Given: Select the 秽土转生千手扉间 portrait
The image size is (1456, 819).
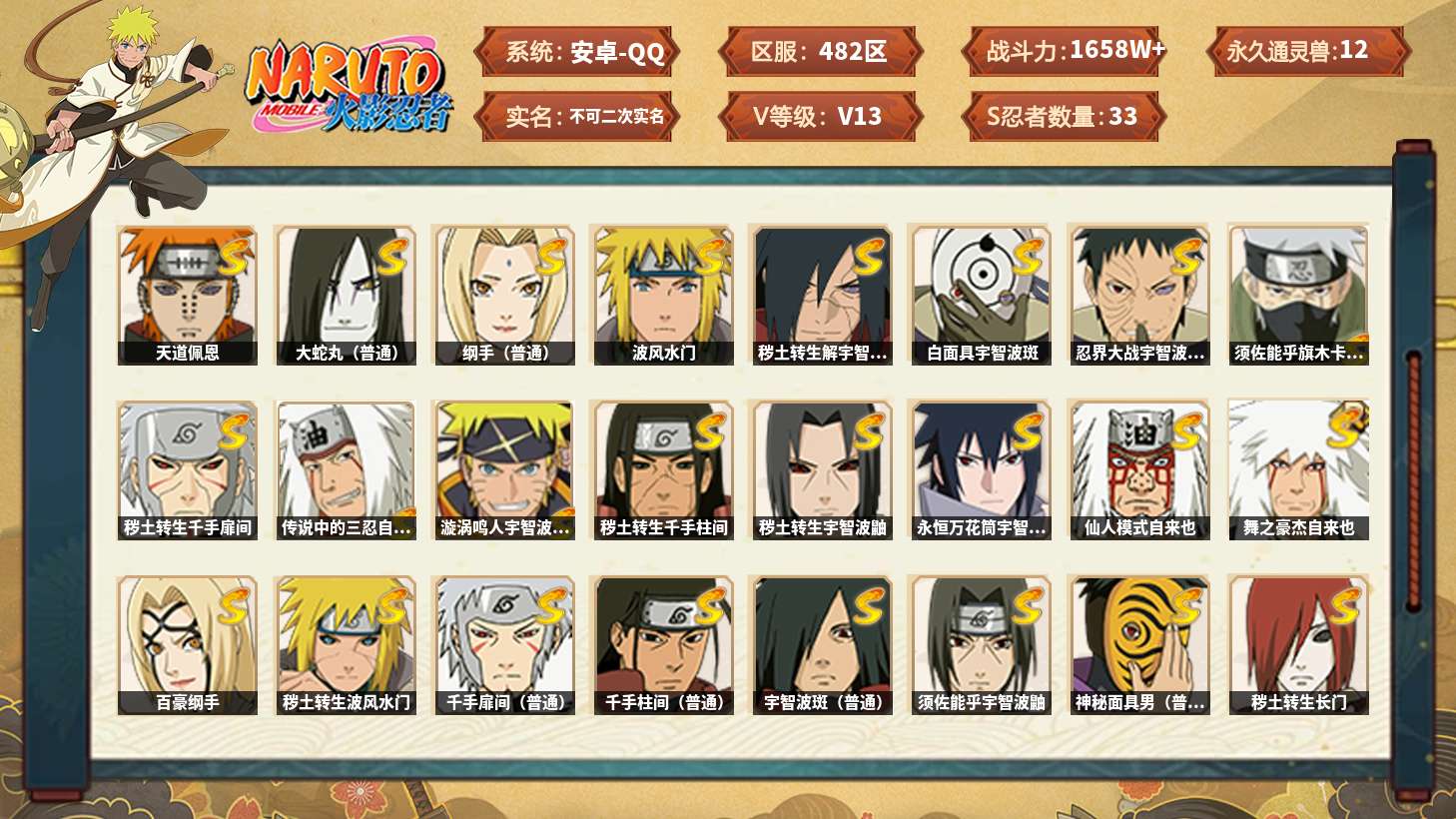Looking at the screenshot, I should tap(187, 470).
